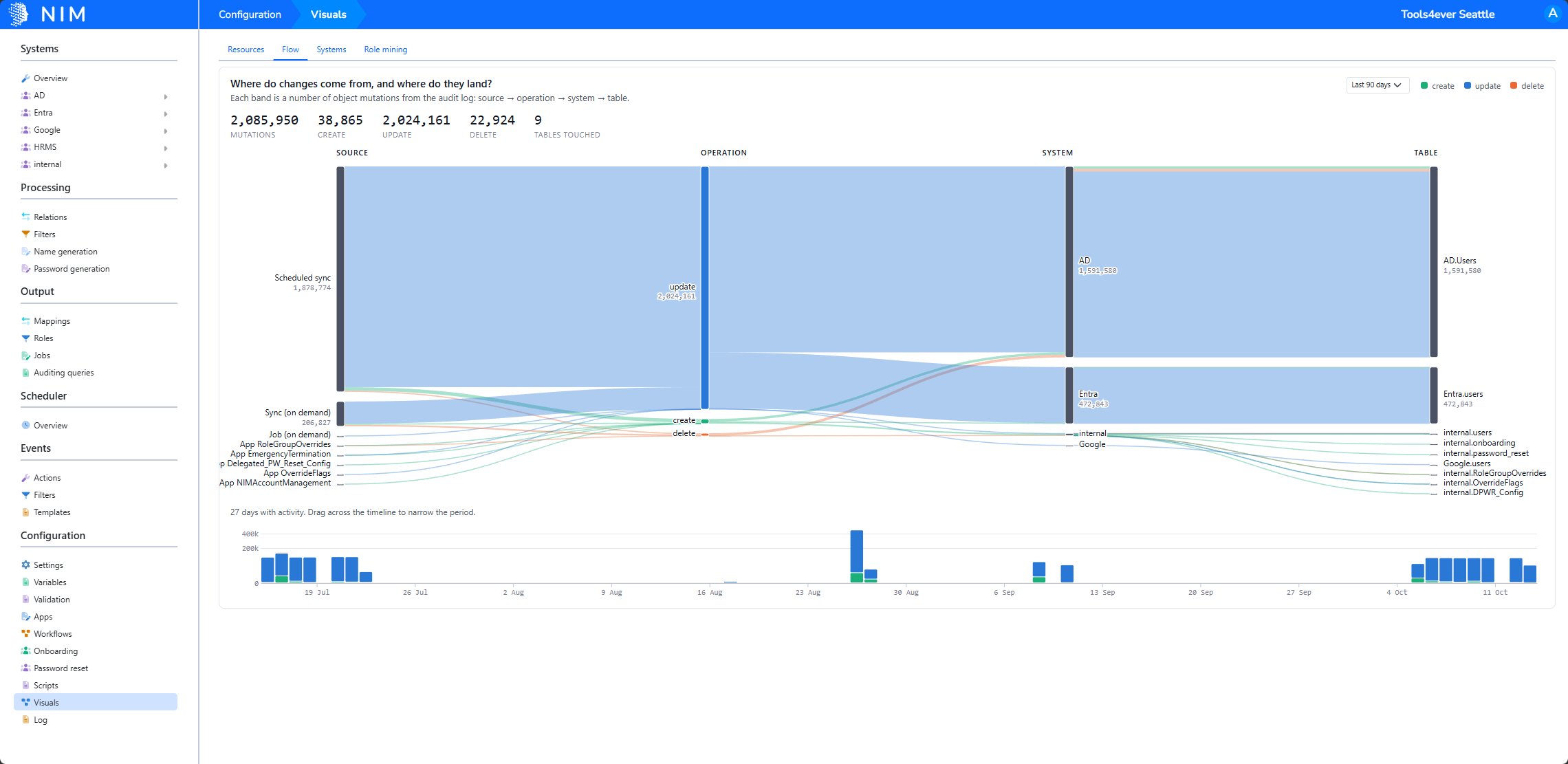Viewport: 1568px width, 764px height.
Task: Click the Actions wrench icon under Events
Action: point(25,477)
